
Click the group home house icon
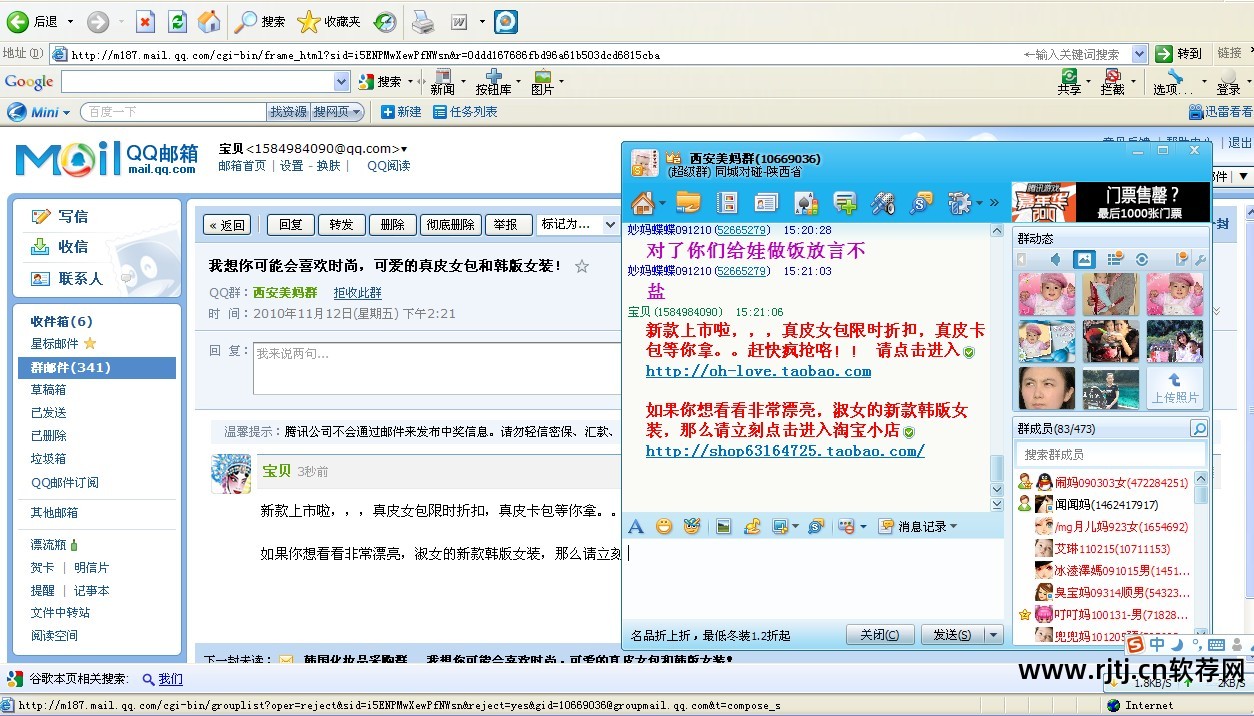tap(643, 203)
